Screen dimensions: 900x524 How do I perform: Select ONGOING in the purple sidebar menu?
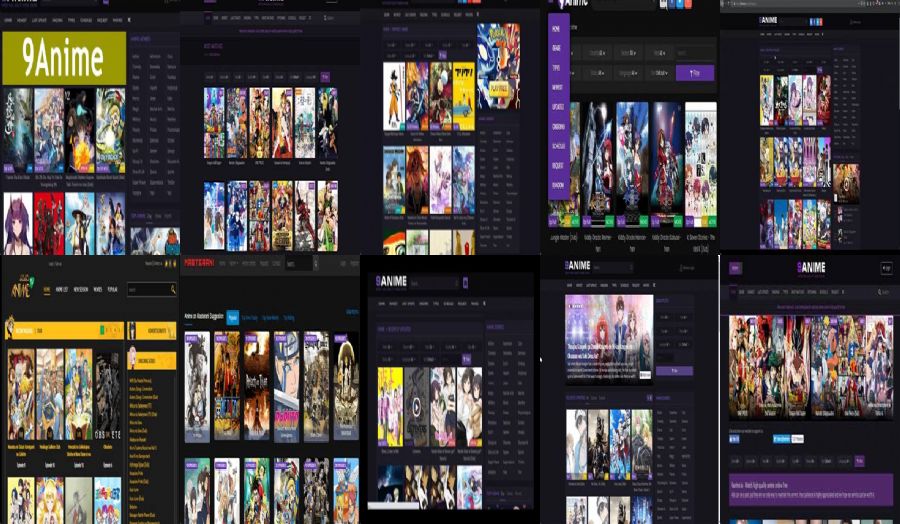pyautogui.click(x=558, y=126)
